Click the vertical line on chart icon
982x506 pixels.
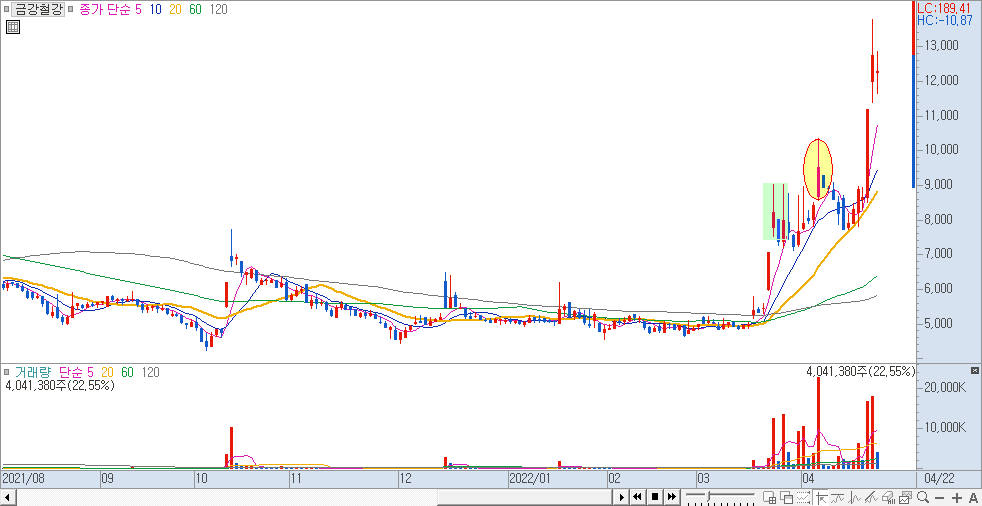854,498
